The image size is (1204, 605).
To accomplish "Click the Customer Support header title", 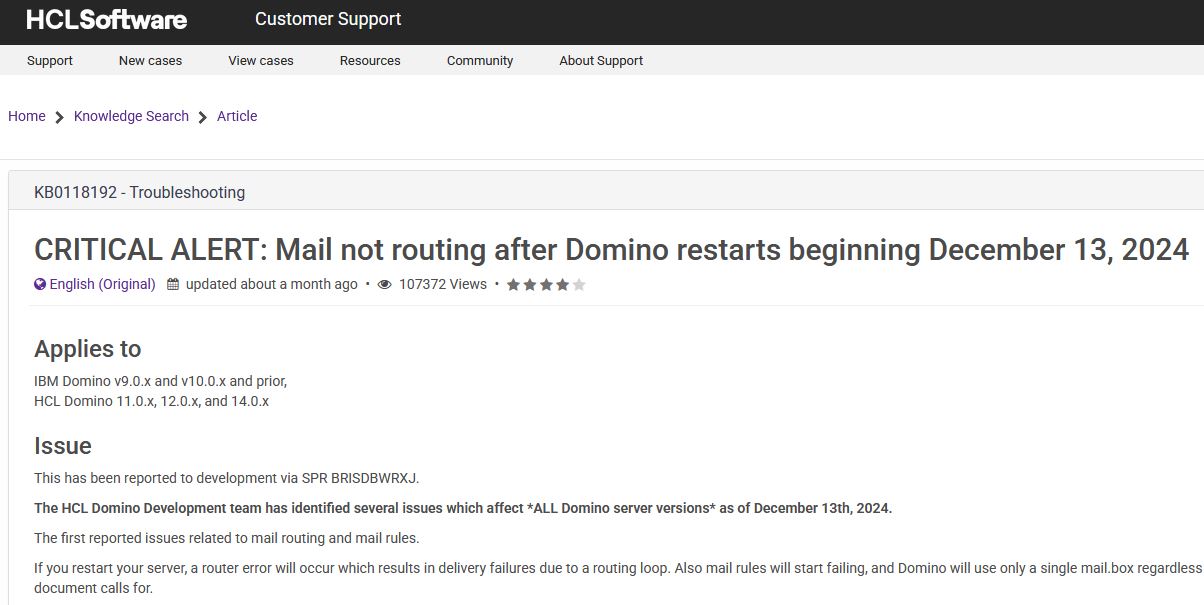I will tap(328, 19).
